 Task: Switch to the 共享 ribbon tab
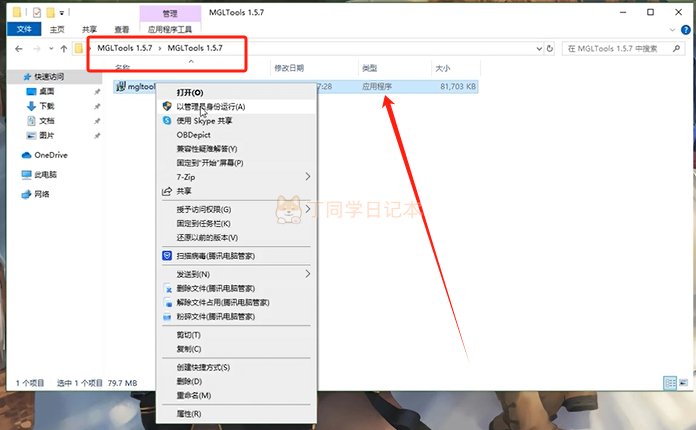(x=89, y=29)
